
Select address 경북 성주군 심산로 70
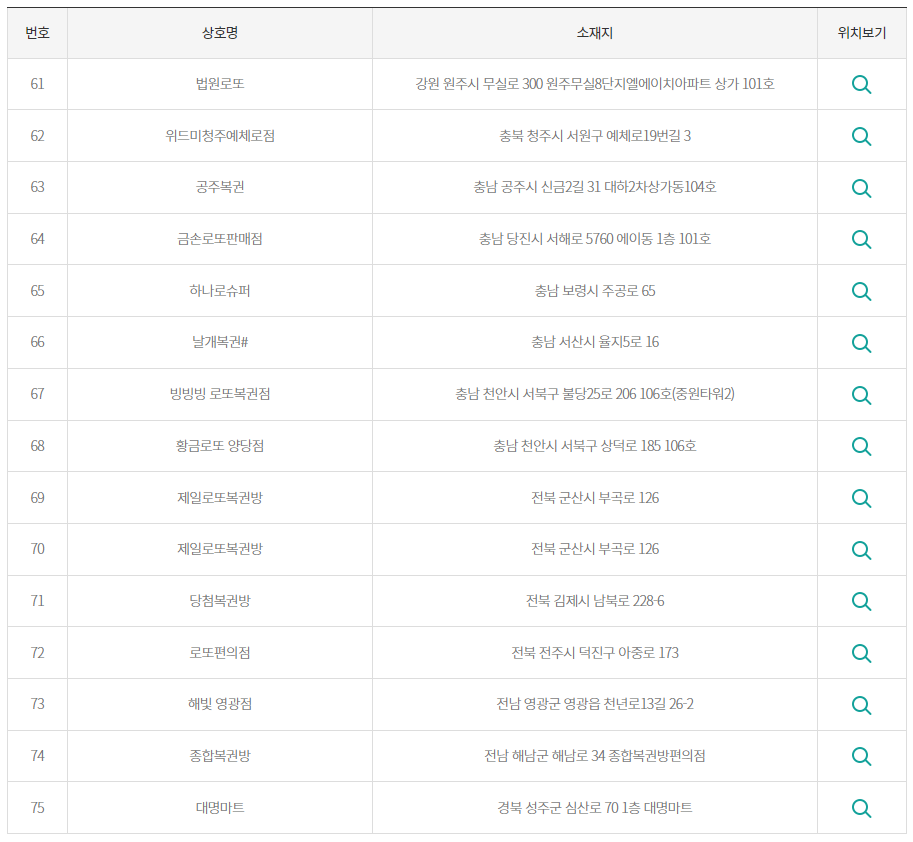(x=558, y=807)
